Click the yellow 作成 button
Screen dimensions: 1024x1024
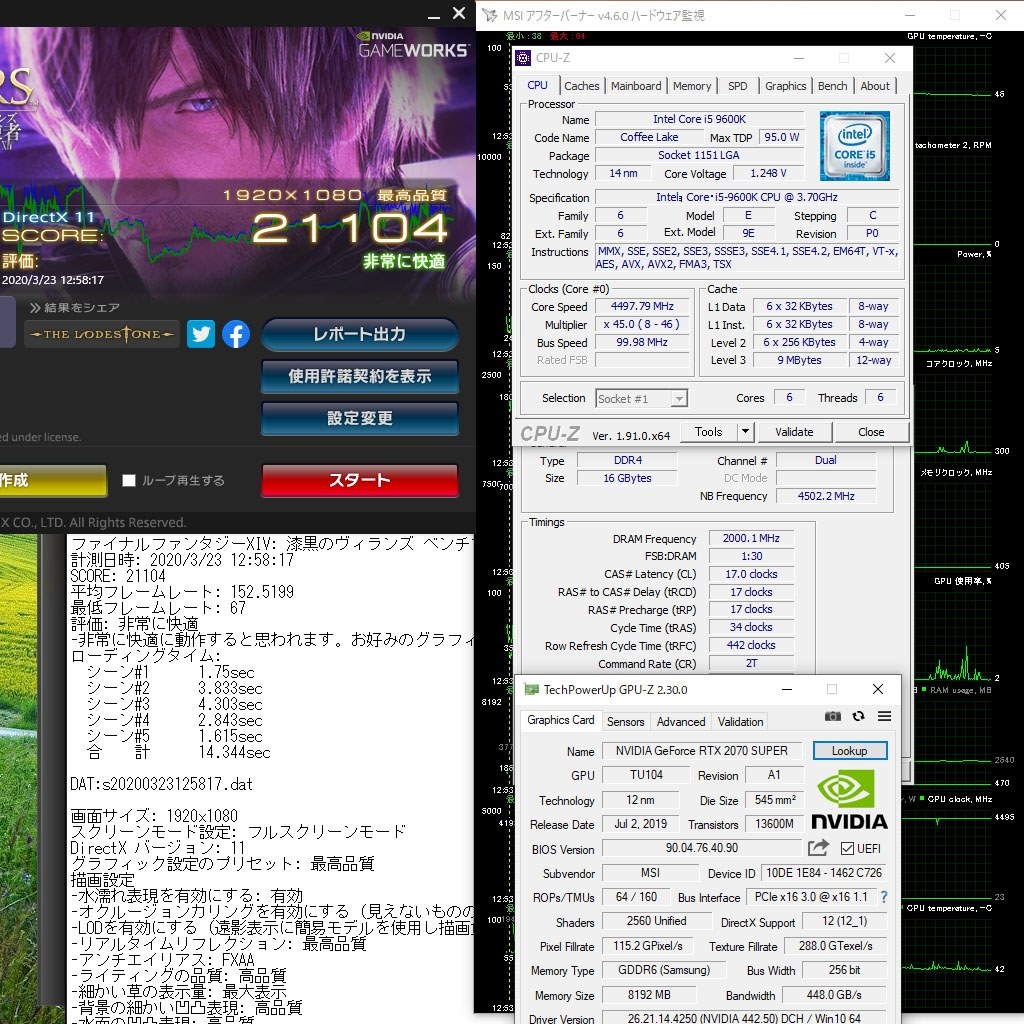pyautogui.click(x=52, y=481)
